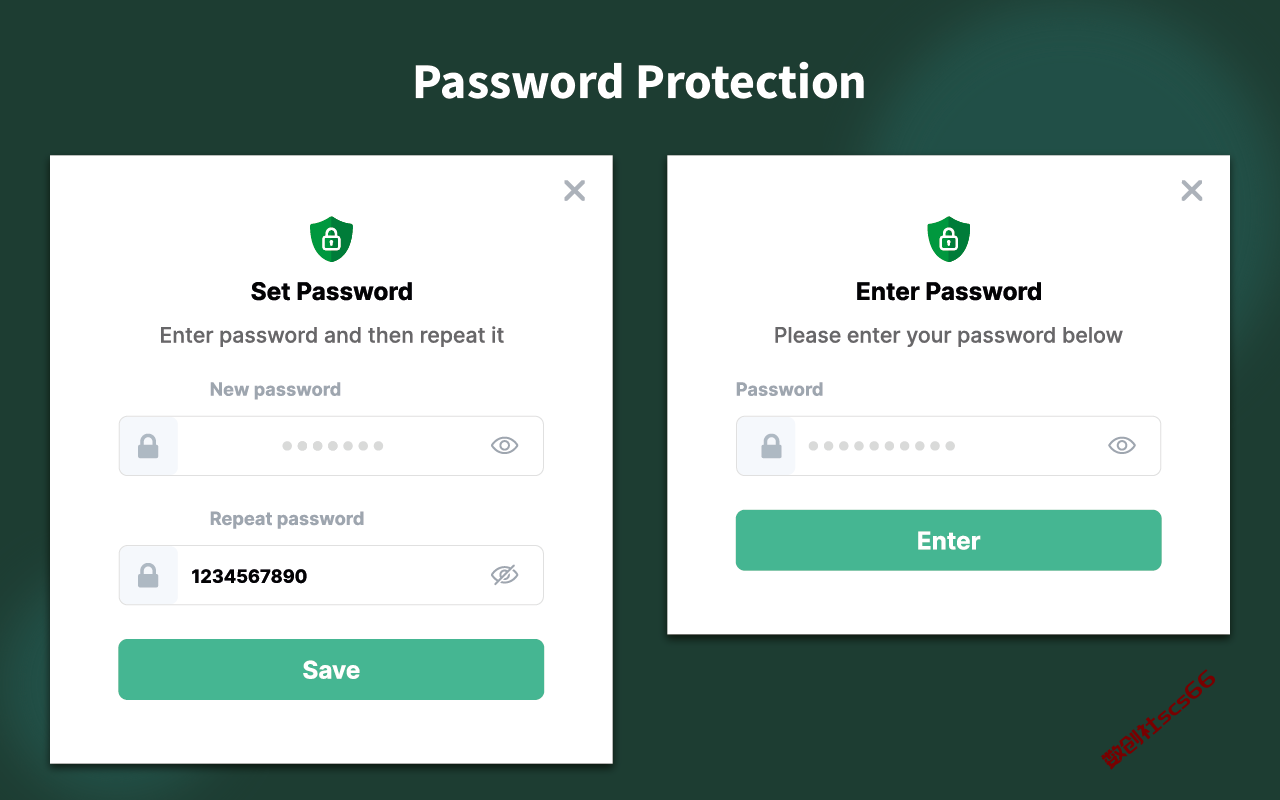Click the lock icon in New password field

pyautogui.click(x=148, y=446)
